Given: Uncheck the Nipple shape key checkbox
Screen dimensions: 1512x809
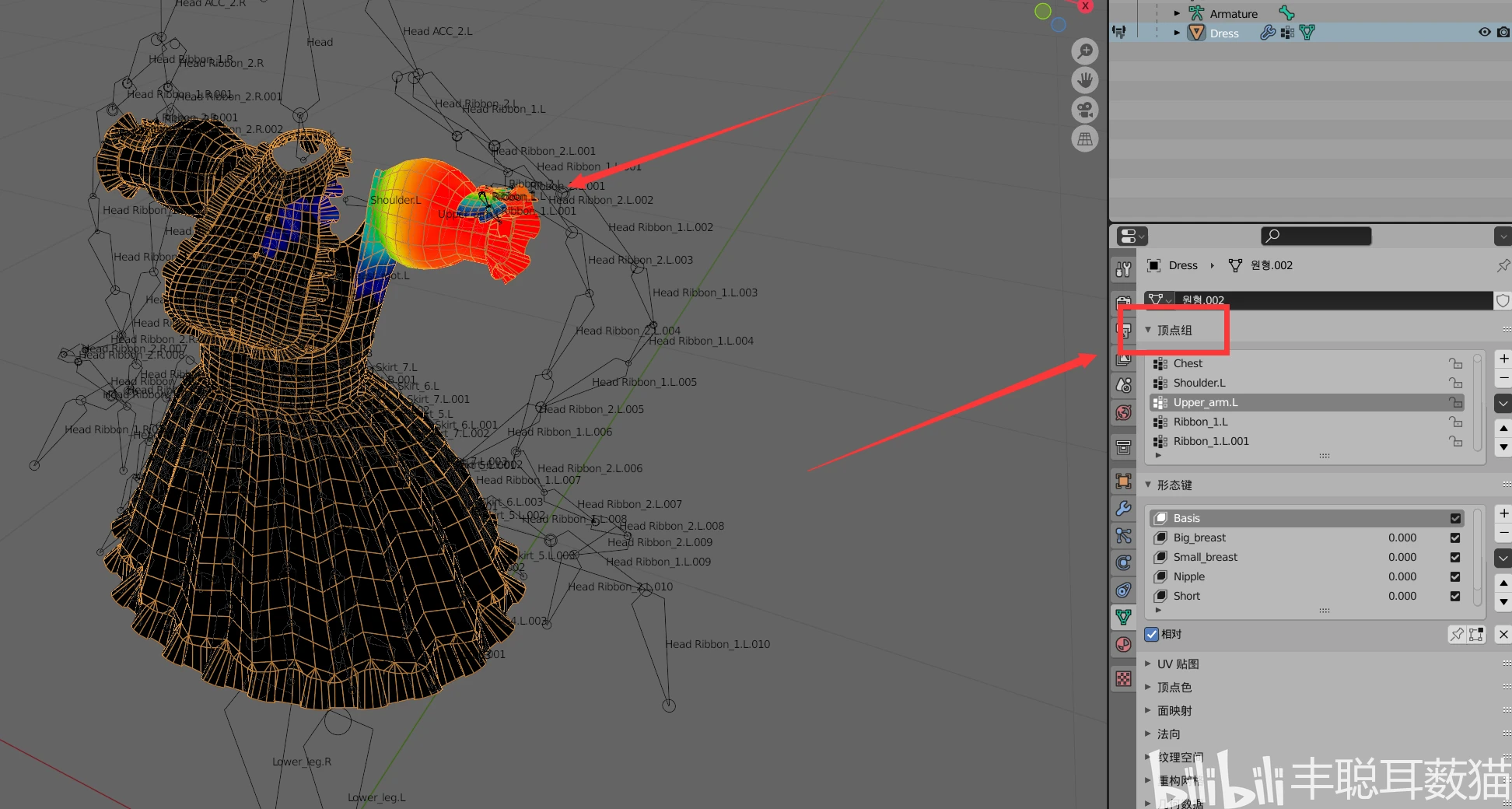Looking at the screenshot, I should [1455, 576].
